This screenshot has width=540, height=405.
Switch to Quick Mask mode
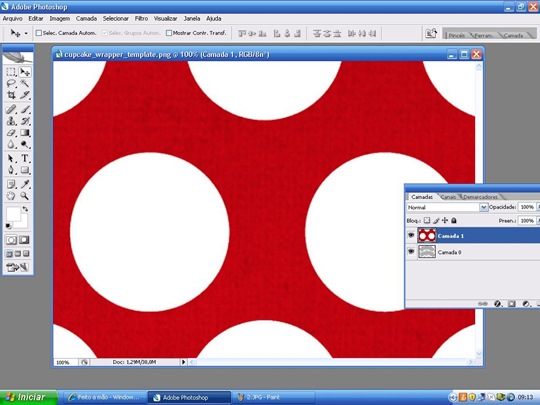point(24,240)
